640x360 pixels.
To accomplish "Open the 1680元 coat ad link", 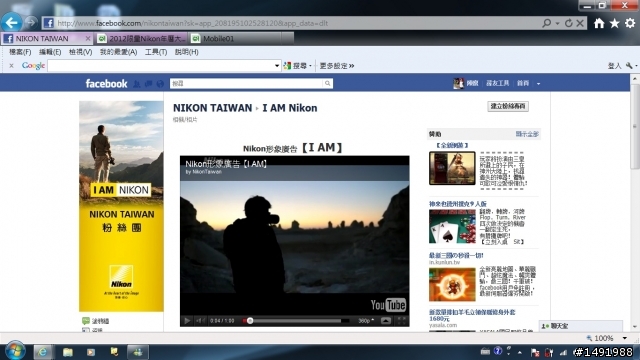I will (472, 315).
